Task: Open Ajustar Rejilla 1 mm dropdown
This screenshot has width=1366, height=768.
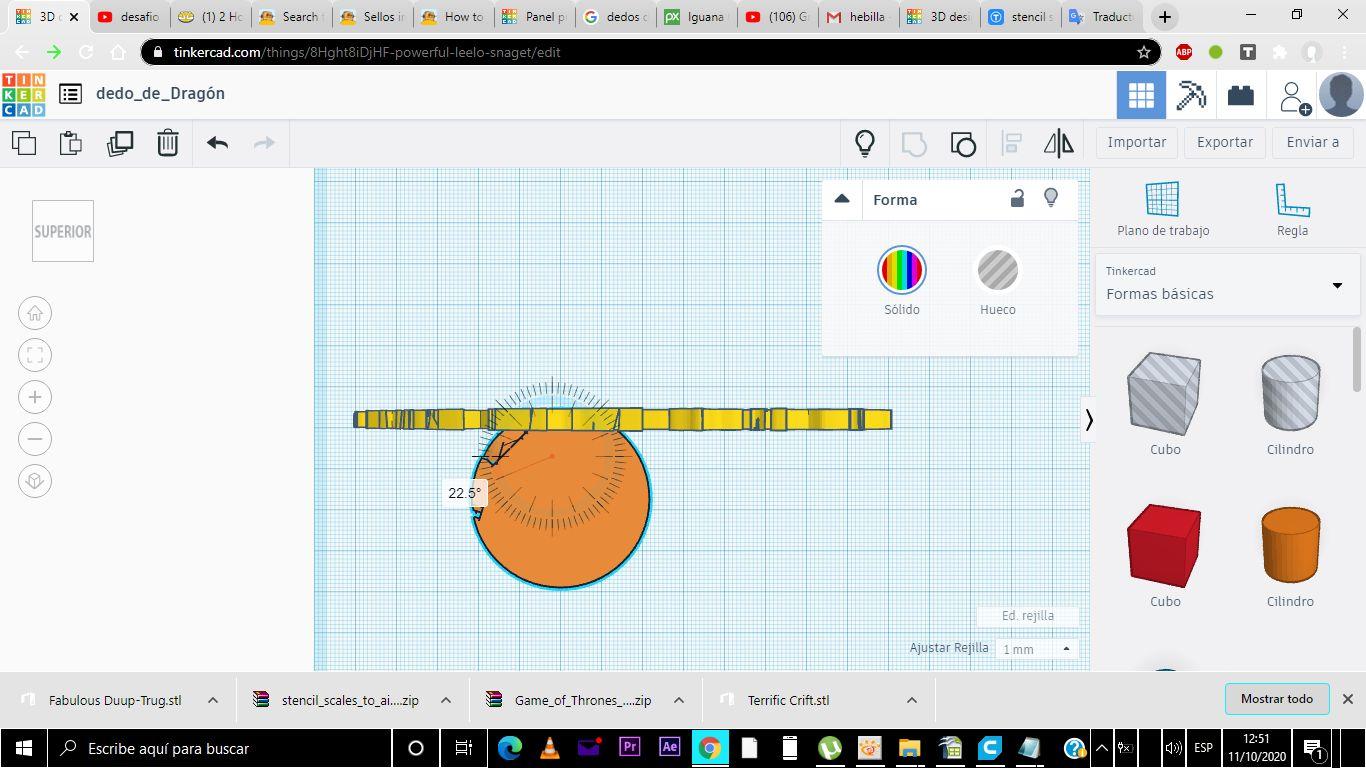Action: coord(1037,649)
